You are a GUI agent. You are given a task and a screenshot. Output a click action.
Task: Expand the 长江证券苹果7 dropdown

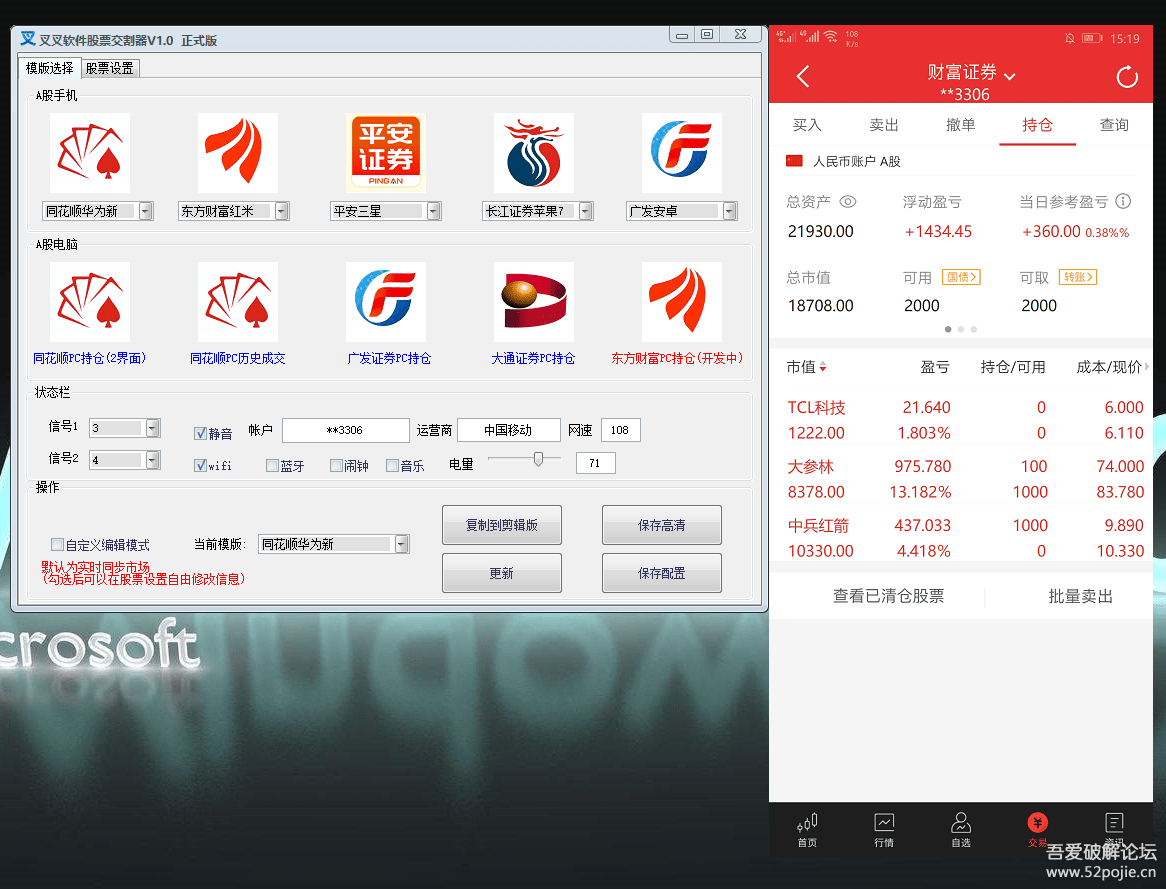pyautogui.click(x=586, y=211)
